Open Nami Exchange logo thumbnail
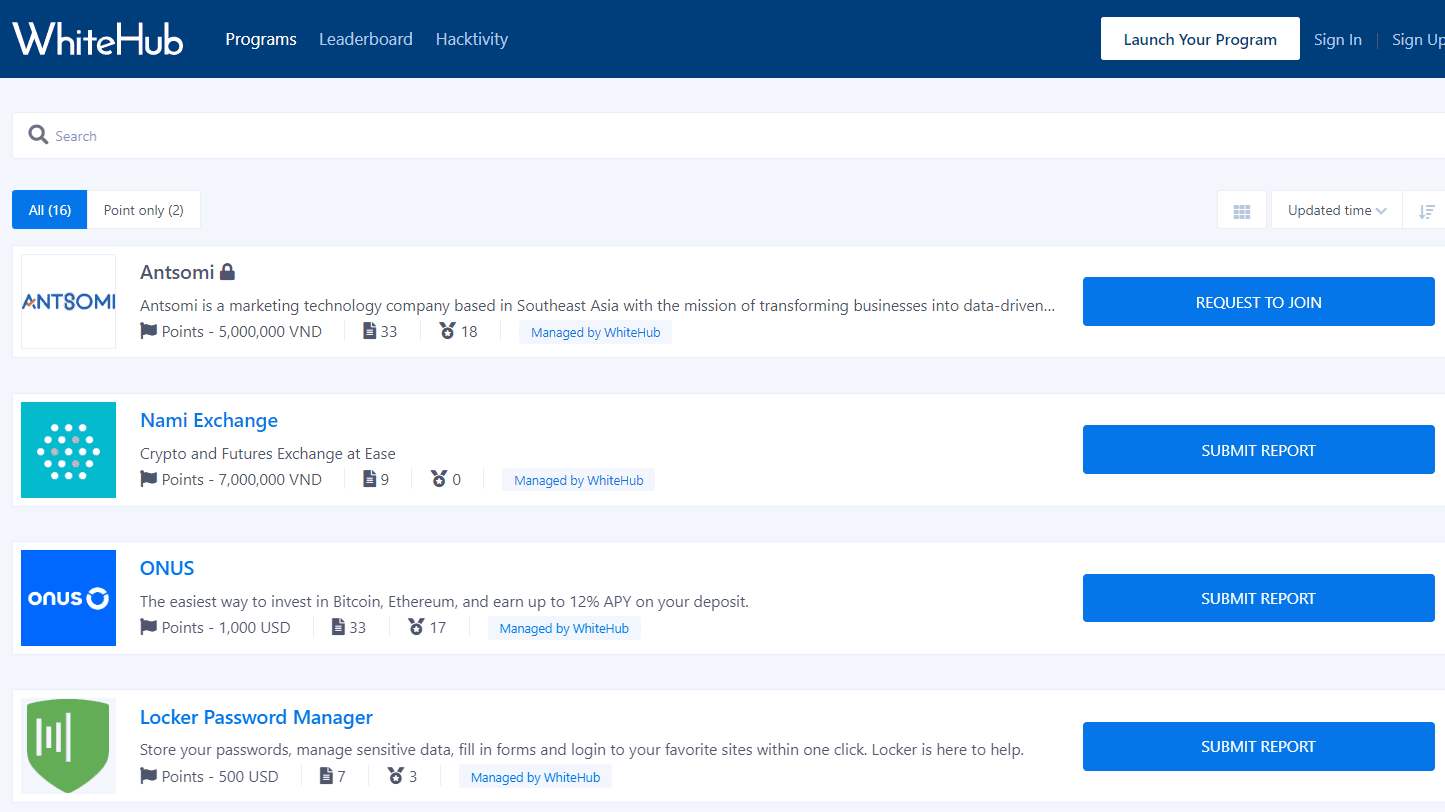 (x=68, y=450)
